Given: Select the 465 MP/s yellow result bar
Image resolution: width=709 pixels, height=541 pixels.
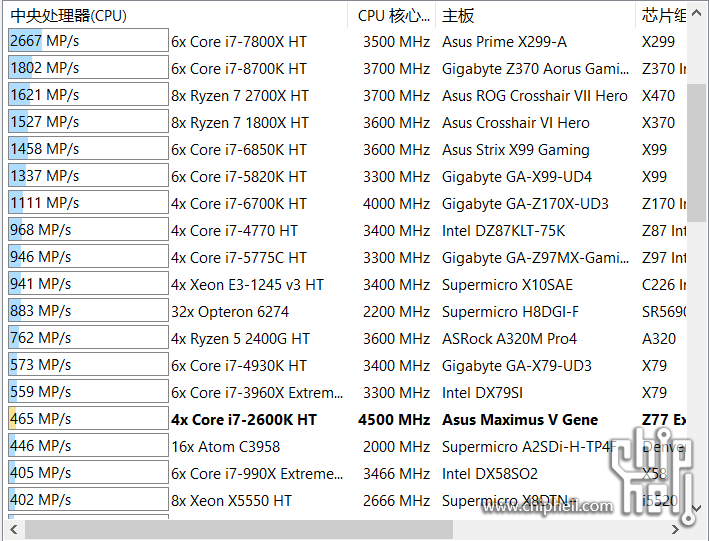Looking at the screenshot, I should 88,418.
